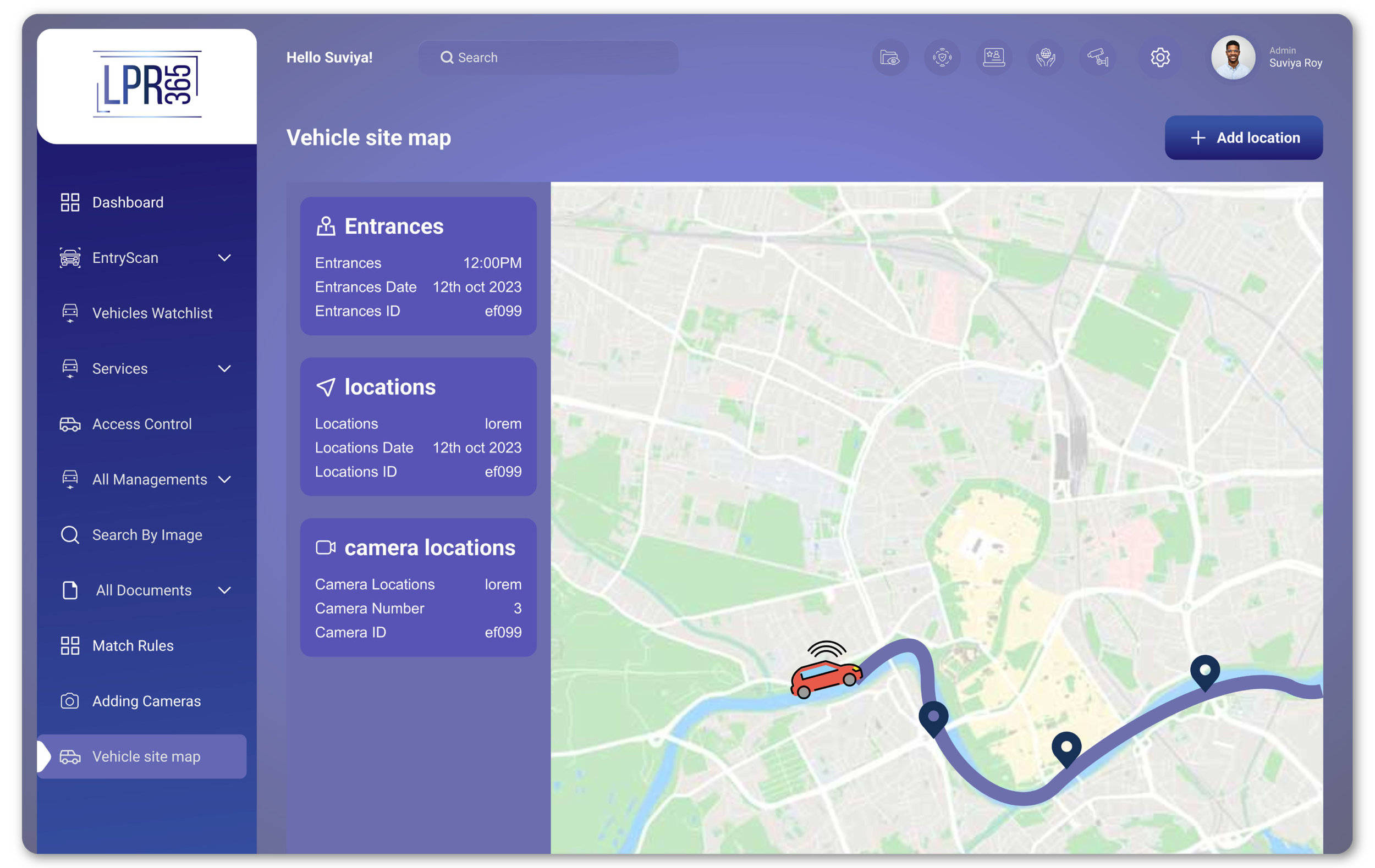Expand the EntryScan submenu
The height and width of the screenshot is (868, 1375).
click(x=224, y=258)
